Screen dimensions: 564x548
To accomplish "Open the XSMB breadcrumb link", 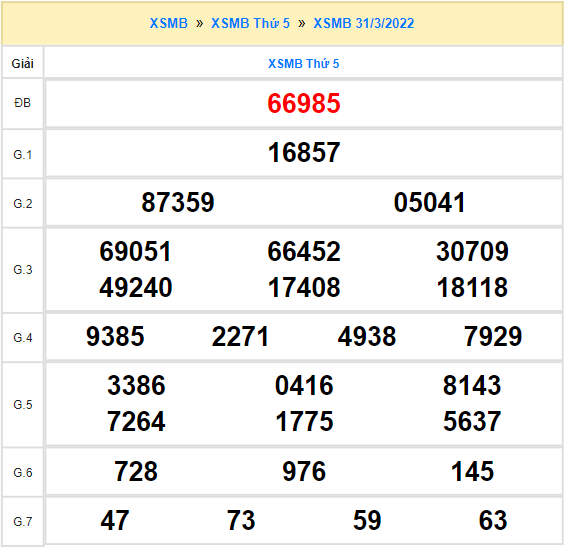I will (168, 23).
